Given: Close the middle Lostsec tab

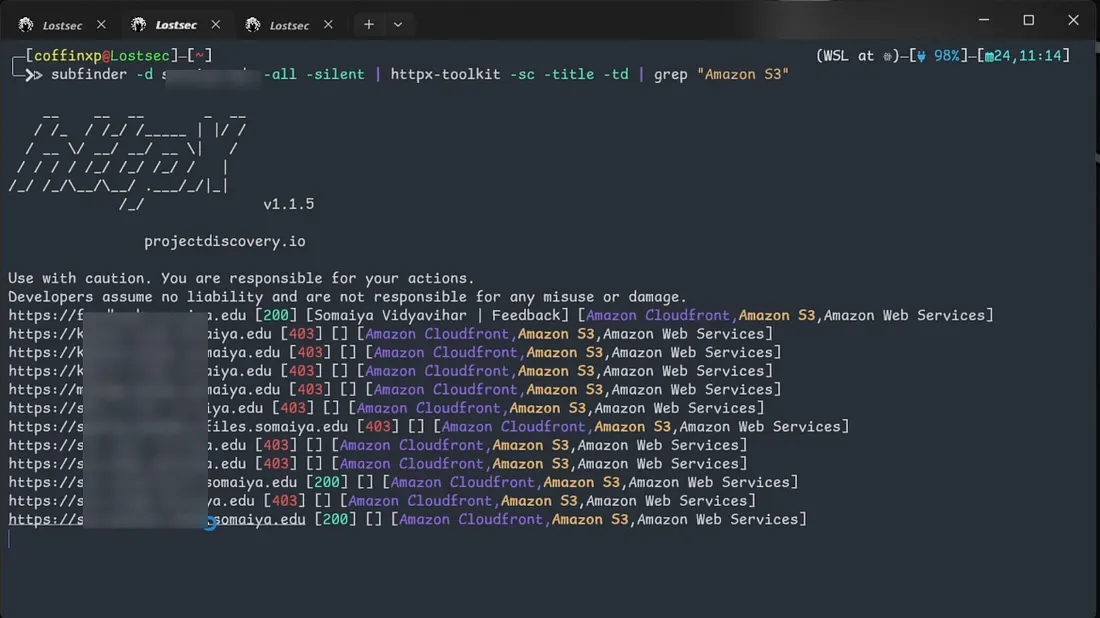Looking at the screenshot, I should (215, 25).
